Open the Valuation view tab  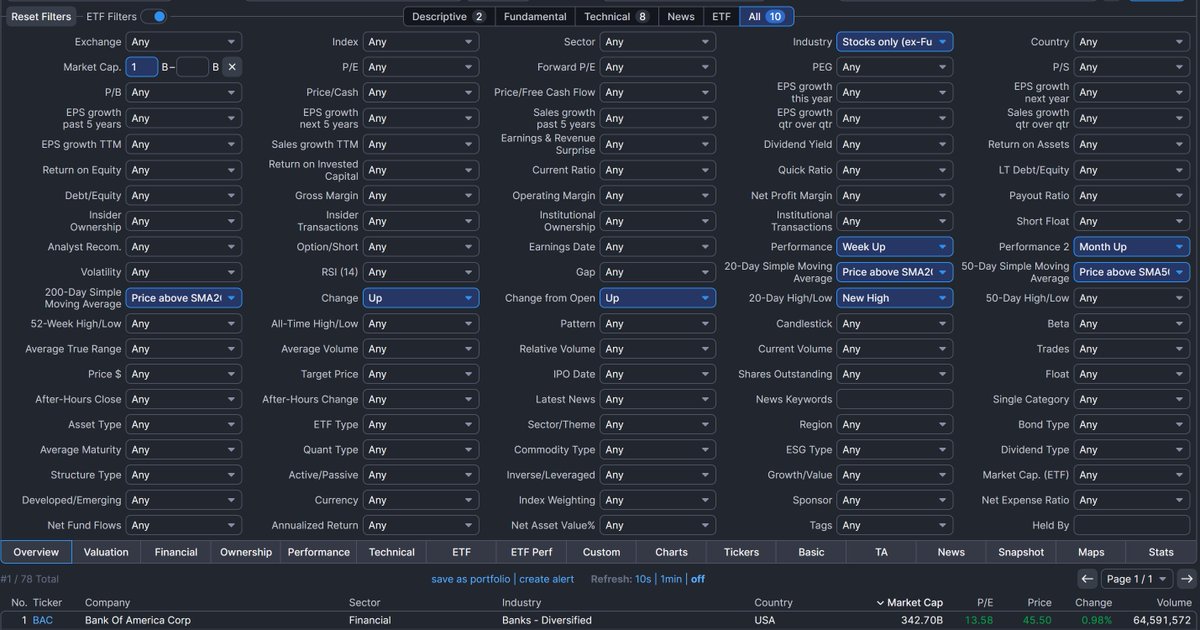[106, 552]
